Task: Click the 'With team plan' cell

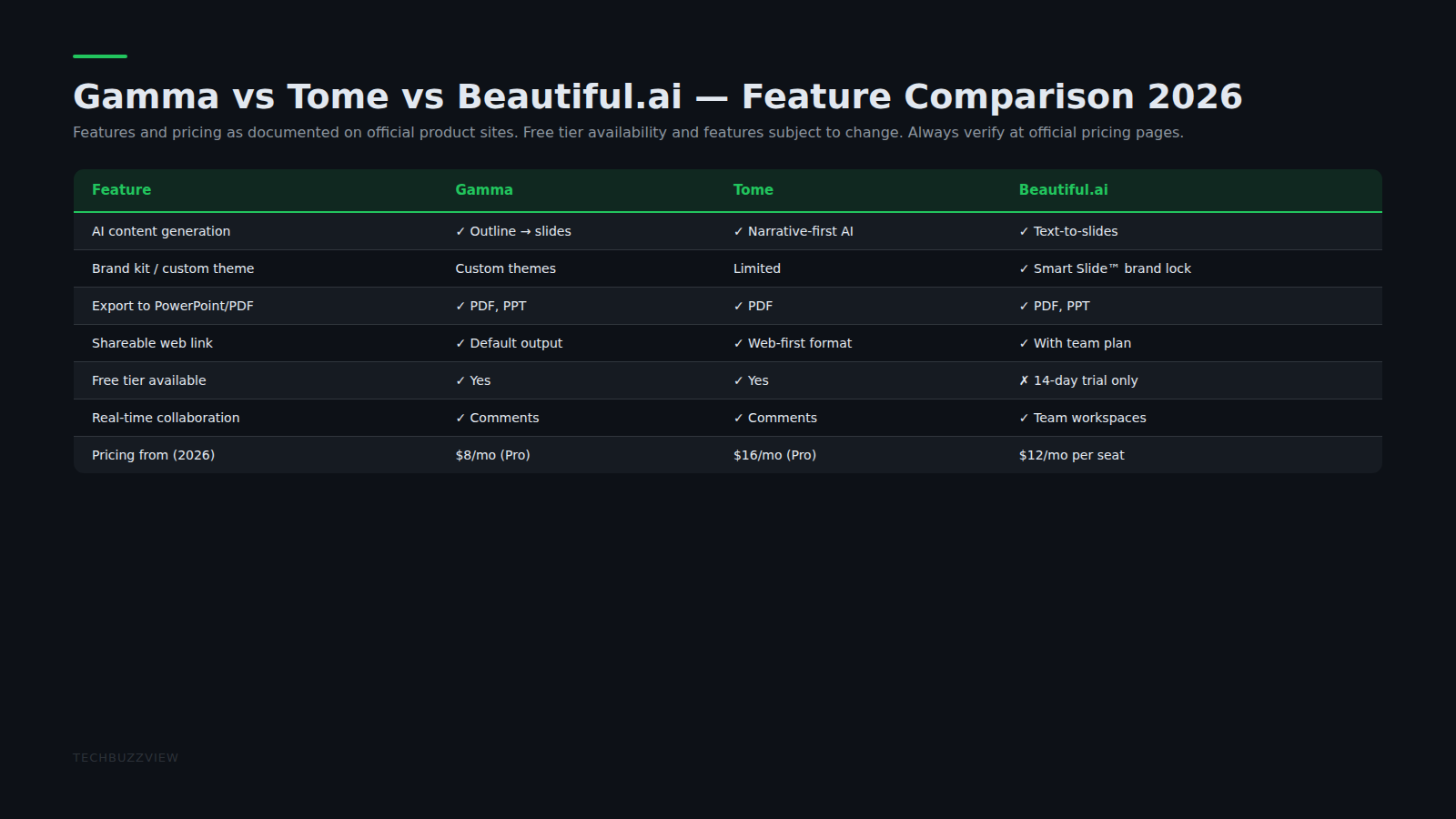Action: coord(1075,343)
